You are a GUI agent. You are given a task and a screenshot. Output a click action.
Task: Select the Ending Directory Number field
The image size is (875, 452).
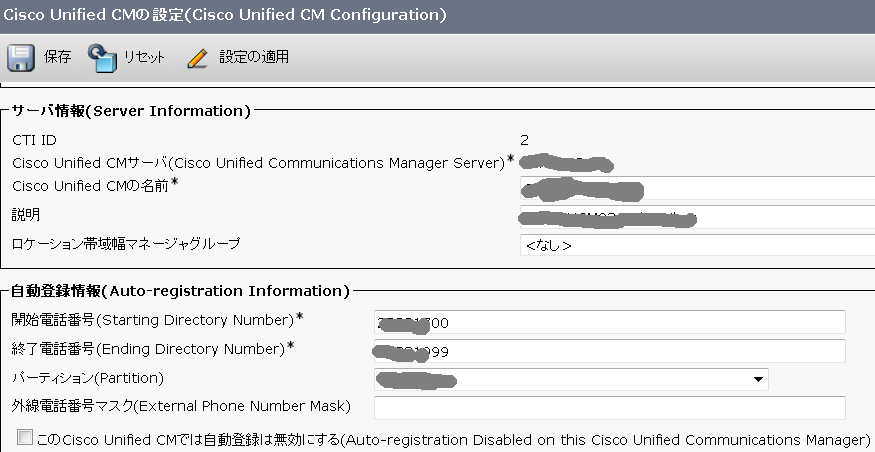[x=610, y=350]
